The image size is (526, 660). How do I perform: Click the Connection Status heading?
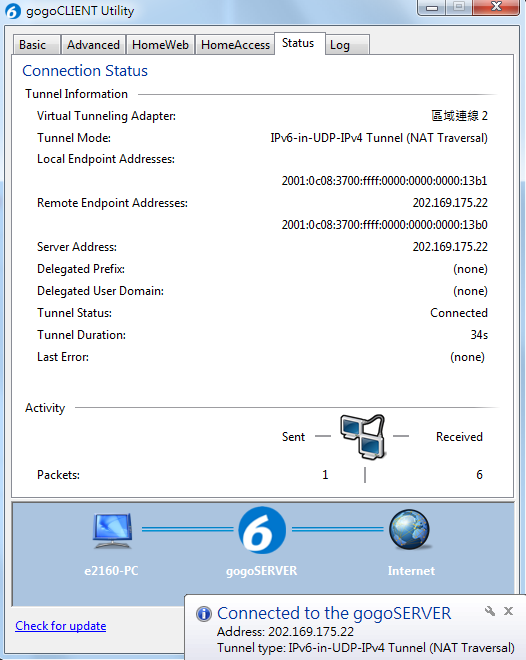click(85, 71)
